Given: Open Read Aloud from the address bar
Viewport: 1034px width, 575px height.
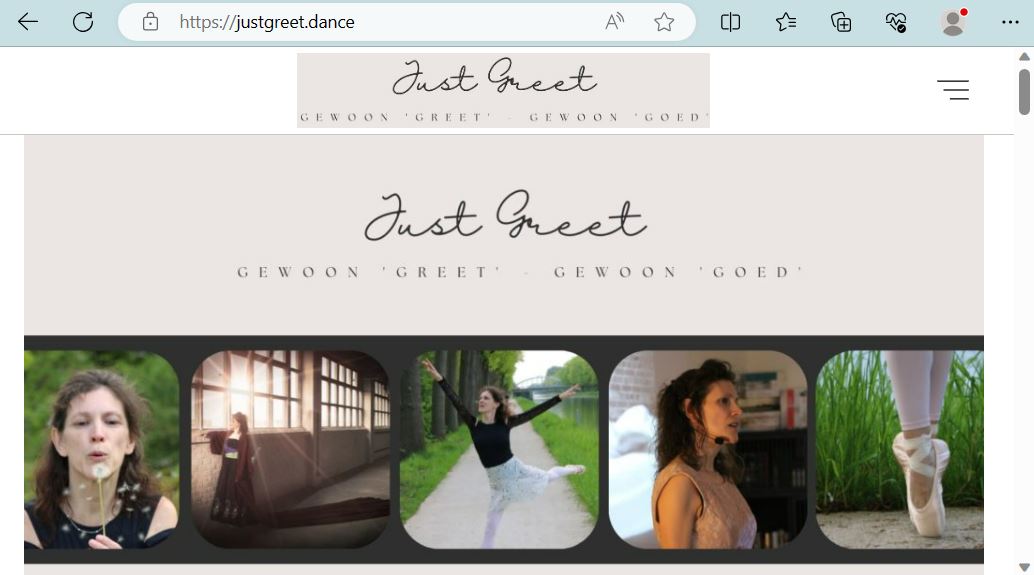Looking at the screenshot, I should [615, 22].
